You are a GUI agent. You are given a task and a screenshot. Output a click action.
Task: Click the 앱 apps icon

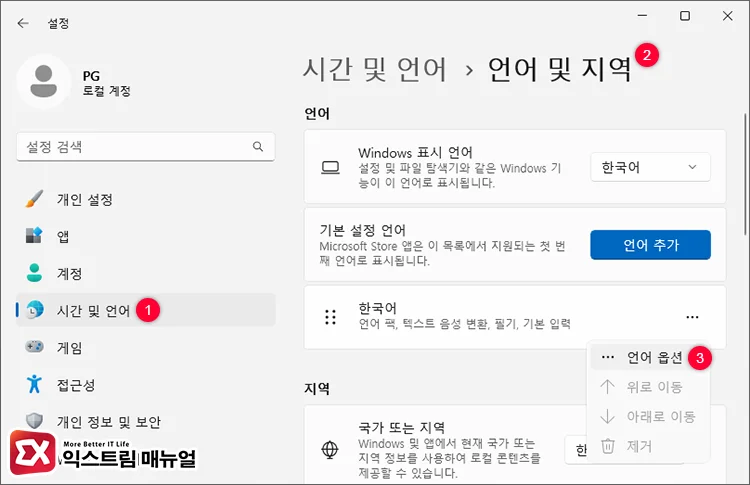click(x=34, y=236)
